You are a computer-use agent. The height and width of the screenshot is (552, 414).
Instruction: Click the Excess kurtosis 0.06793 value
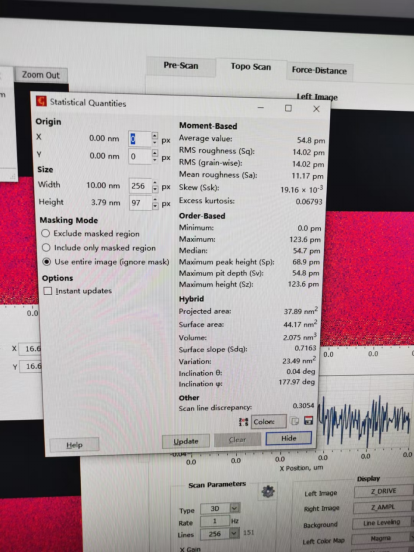(x=309, y=202)
